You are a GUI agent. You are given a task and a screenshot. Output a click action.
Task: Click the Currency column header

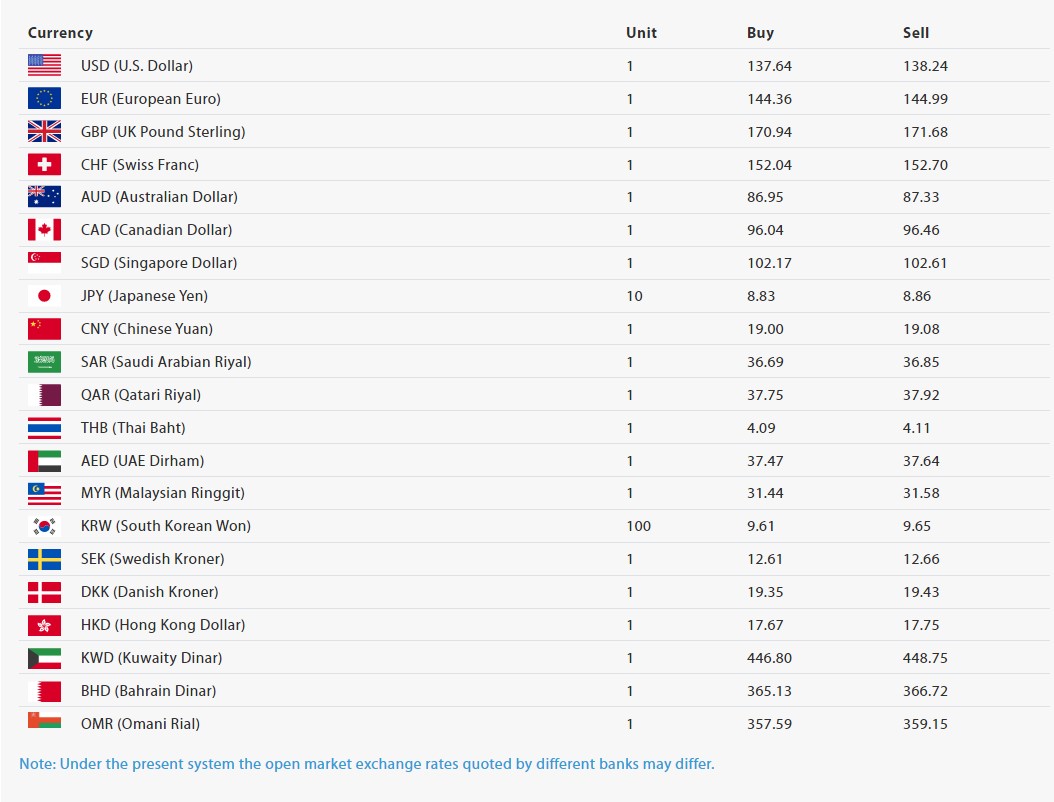[x=60, y=33]
